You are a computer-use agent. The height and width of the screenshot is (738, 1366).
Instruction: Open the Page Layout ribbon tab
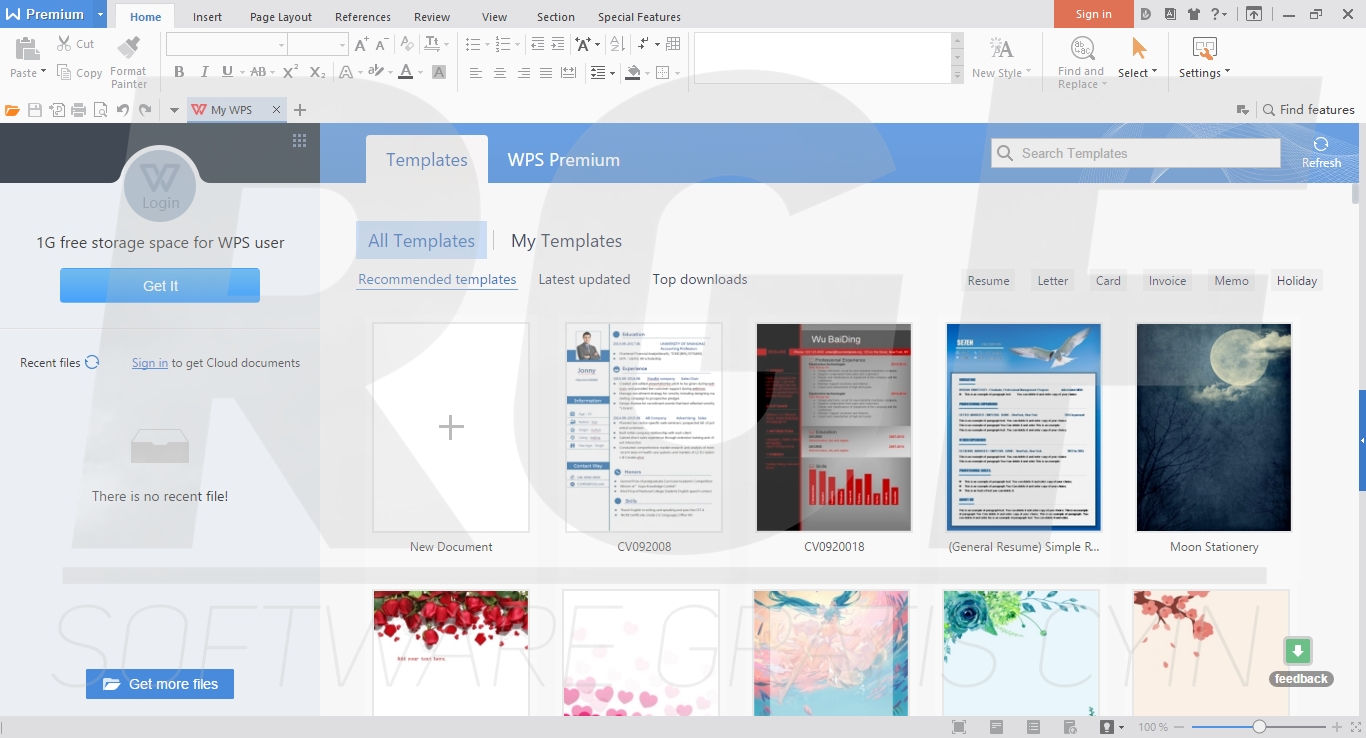pos(281,17)
